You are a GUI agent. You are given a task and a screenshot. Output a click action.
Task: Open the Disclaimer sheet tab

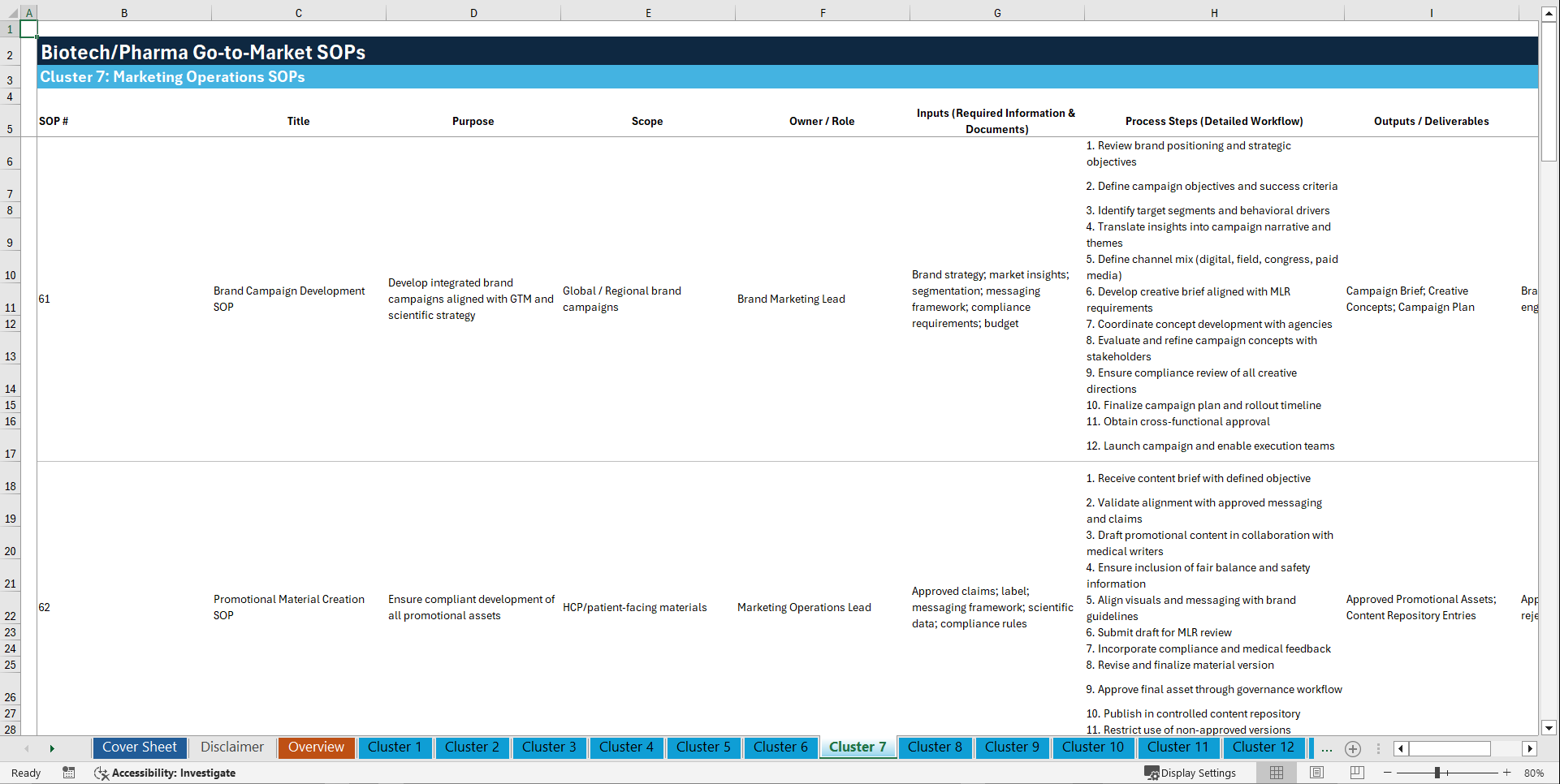[x=231, y=747]
